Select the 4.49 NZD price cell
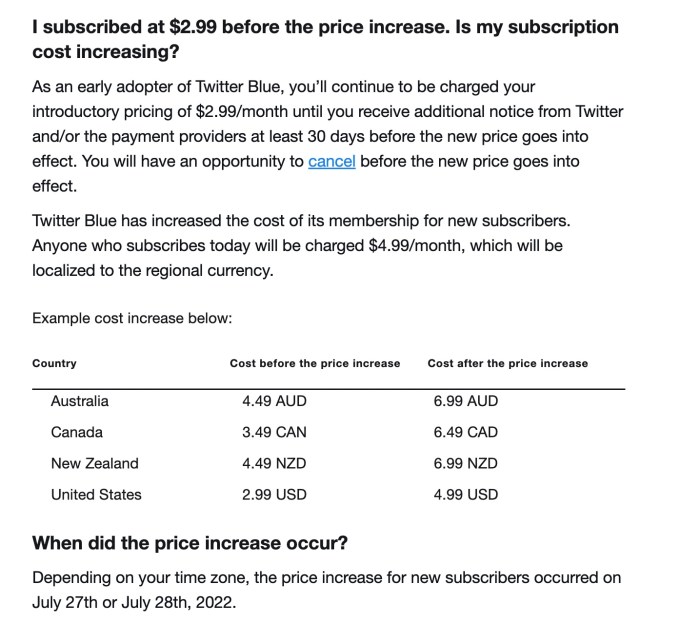The height and width of the screenshot is (623, 680). tap(274, 463)
